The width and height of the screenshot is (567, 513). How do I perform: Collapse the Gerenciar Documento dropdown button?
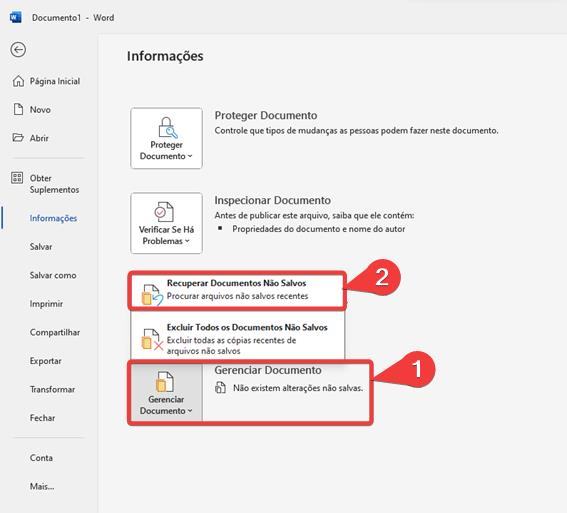pos(166,393)
